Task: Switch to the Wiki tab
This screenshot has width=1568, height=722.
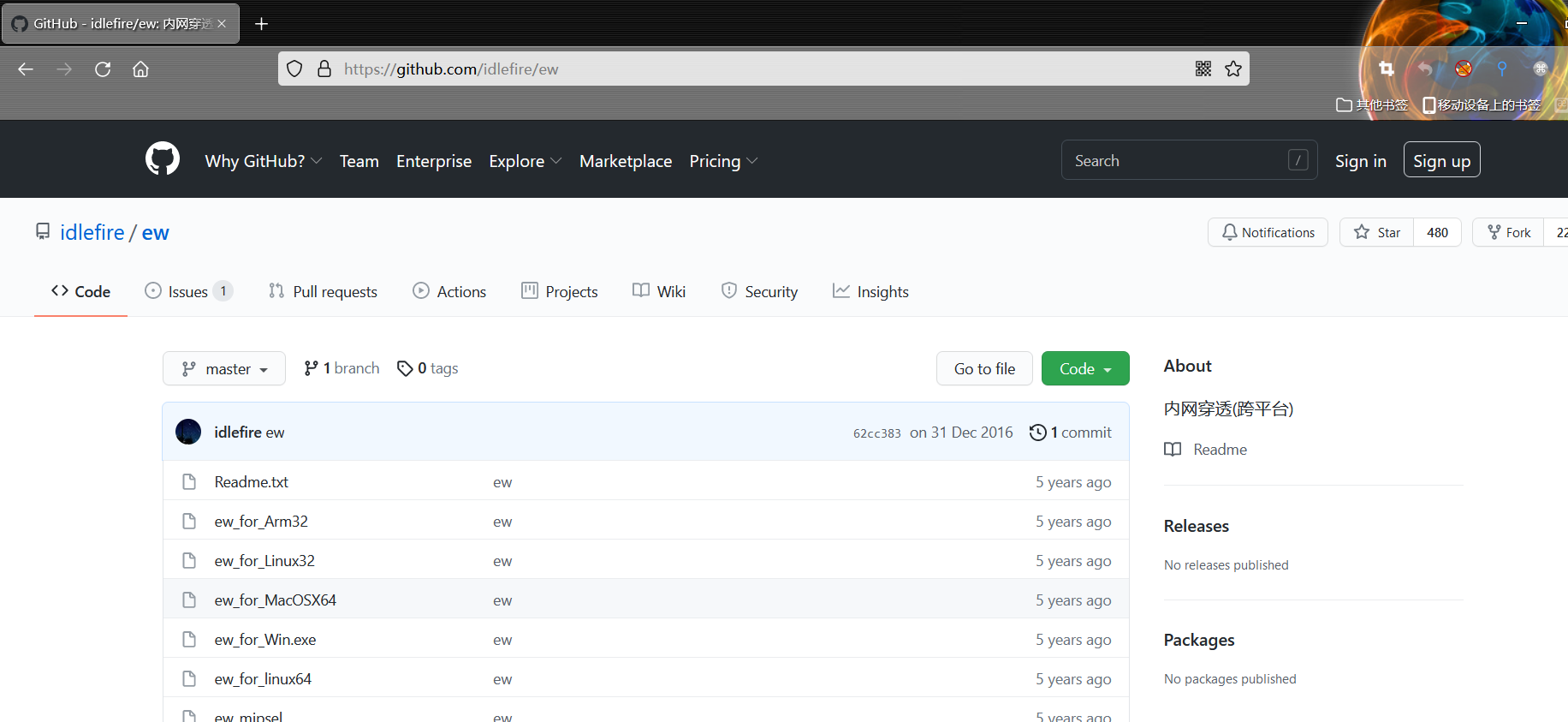Action: coord(659,291)
